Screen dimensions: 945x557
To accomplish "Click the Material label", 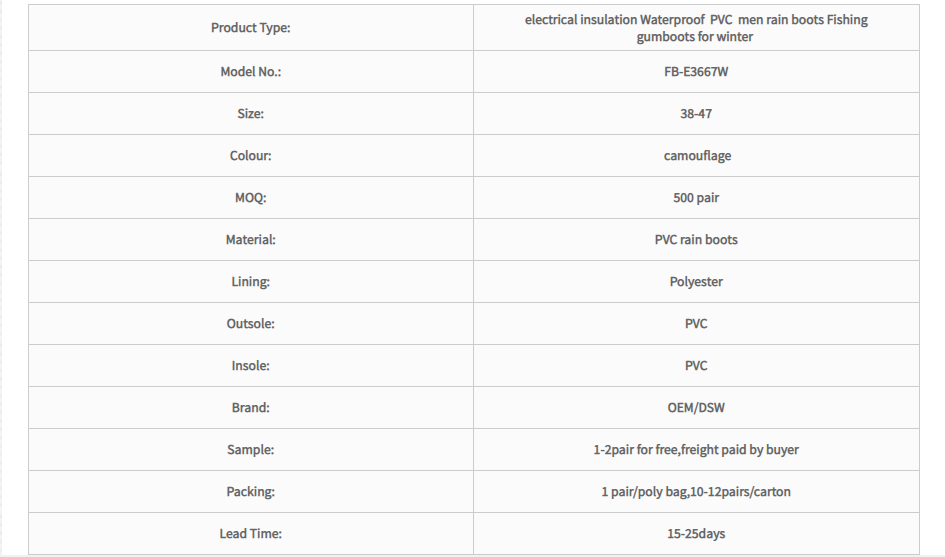I will 251,240.
